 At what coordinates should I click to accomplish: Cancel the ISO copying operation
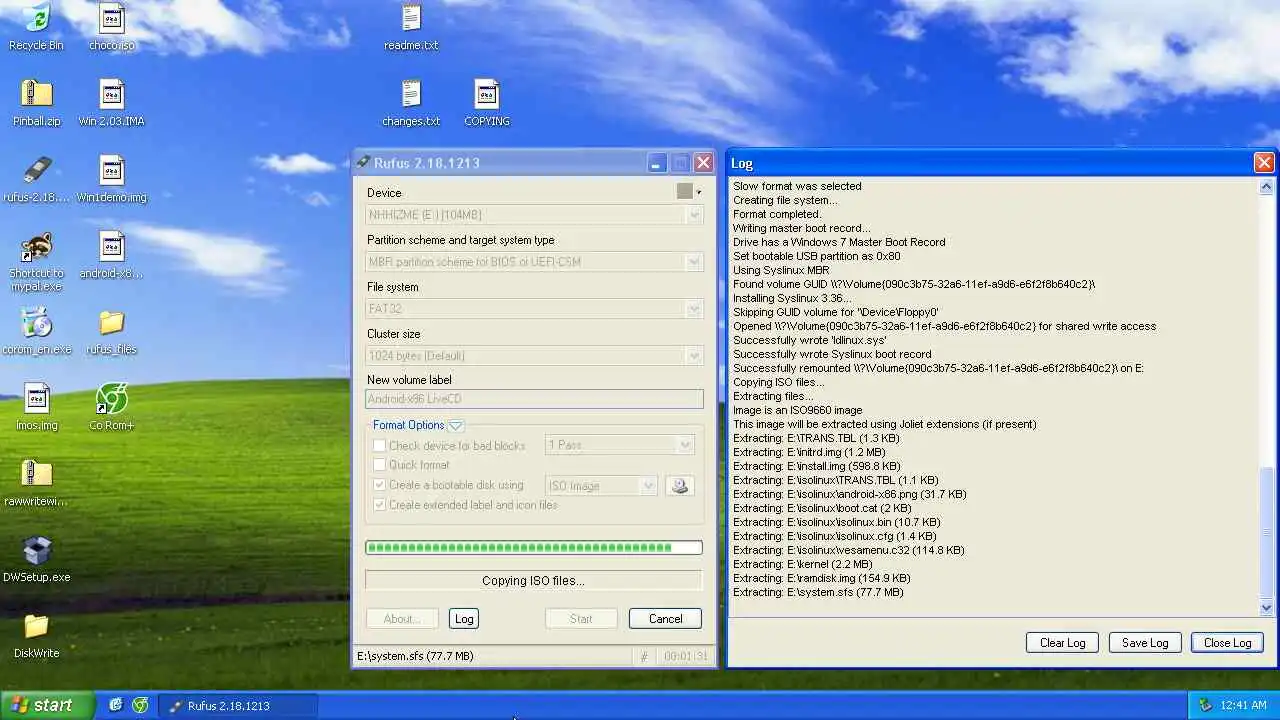pos(665,619)
